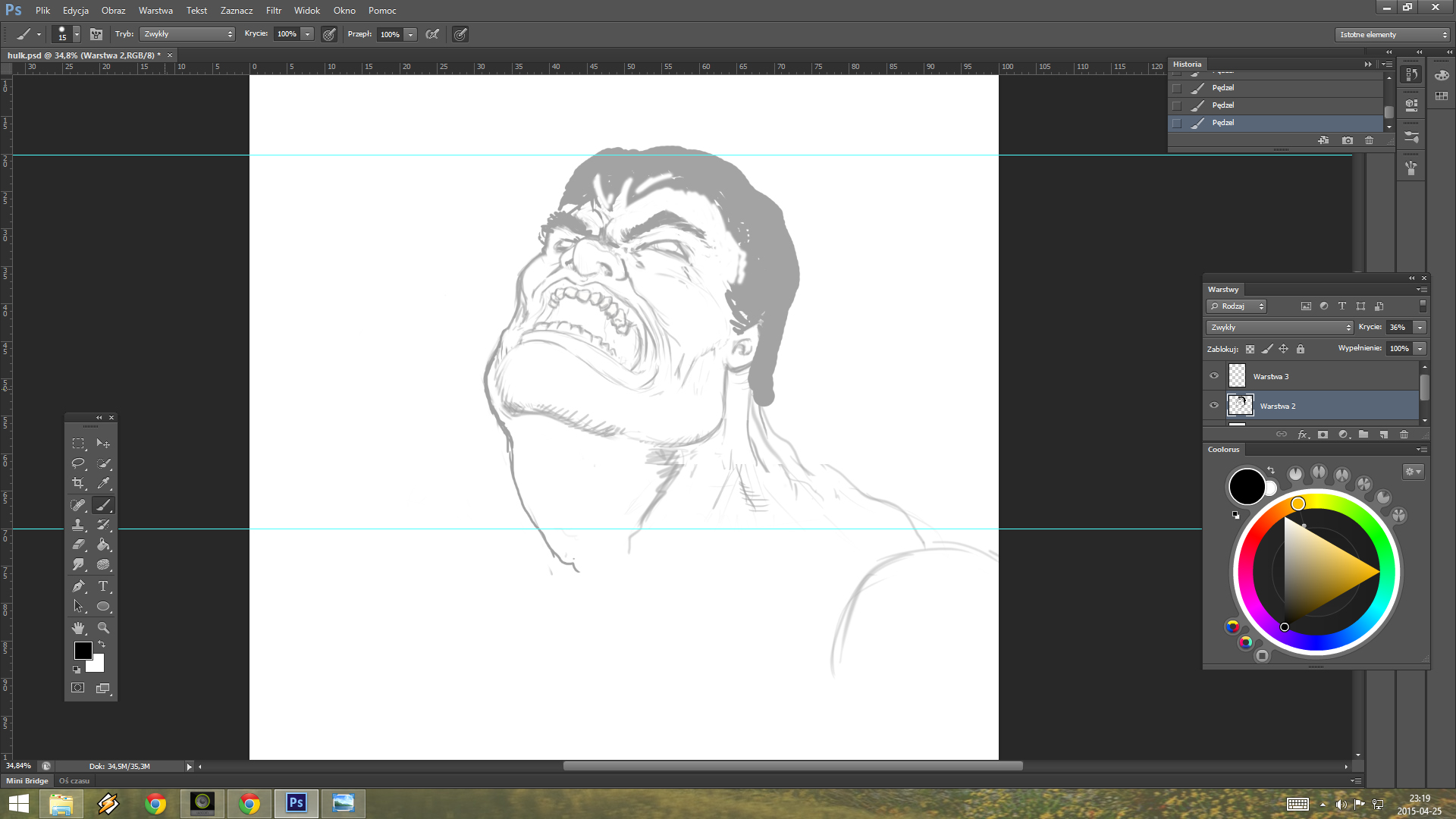Select the Ellipse shape tool
Viewport: 1456px width, 819px height.
[103, 606]
